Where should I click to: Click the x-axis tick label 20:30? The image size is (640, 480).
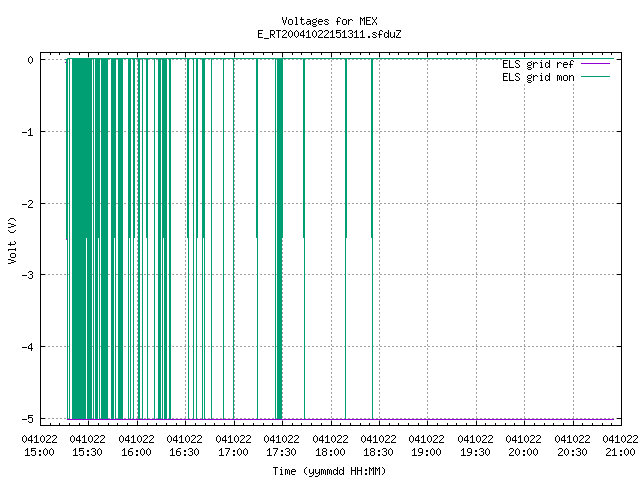coord(572,452)
